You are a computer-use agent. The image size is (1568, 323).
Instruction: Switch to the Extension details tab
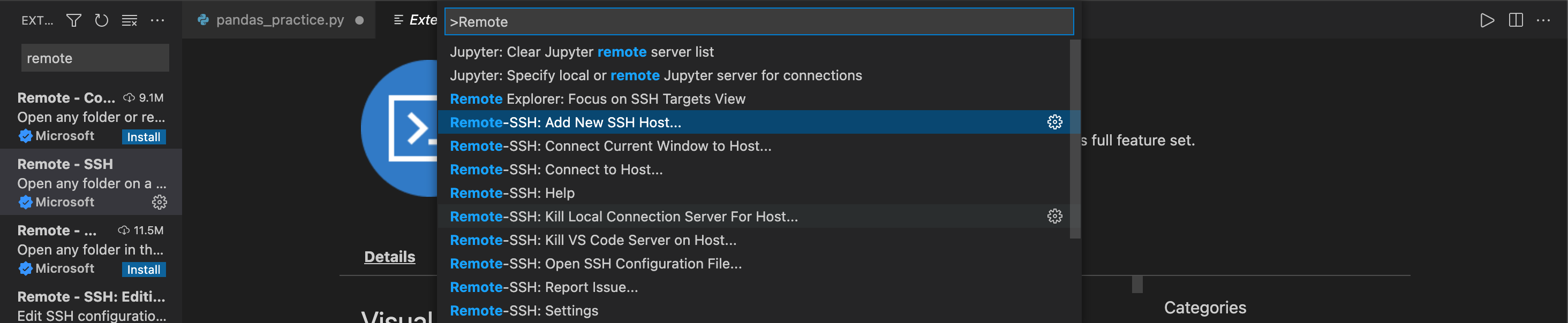pos(416,20)
